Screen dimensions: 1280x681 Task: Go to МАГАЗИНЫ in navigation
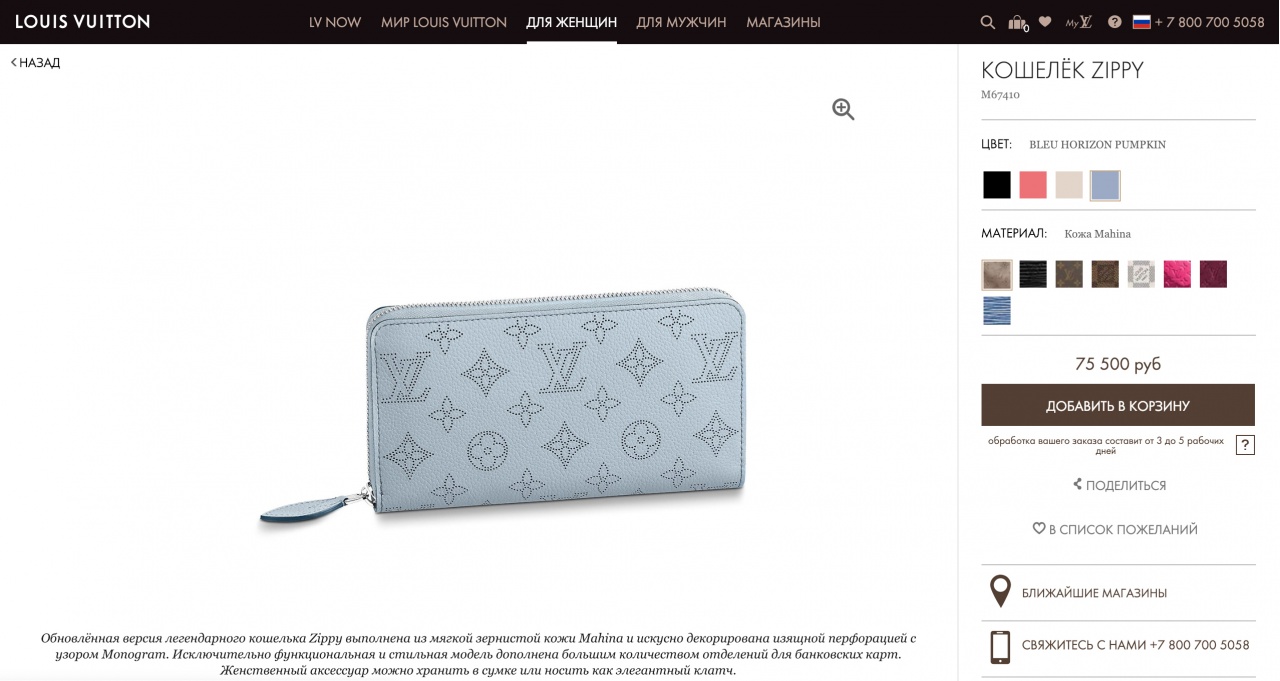point(783,22)
